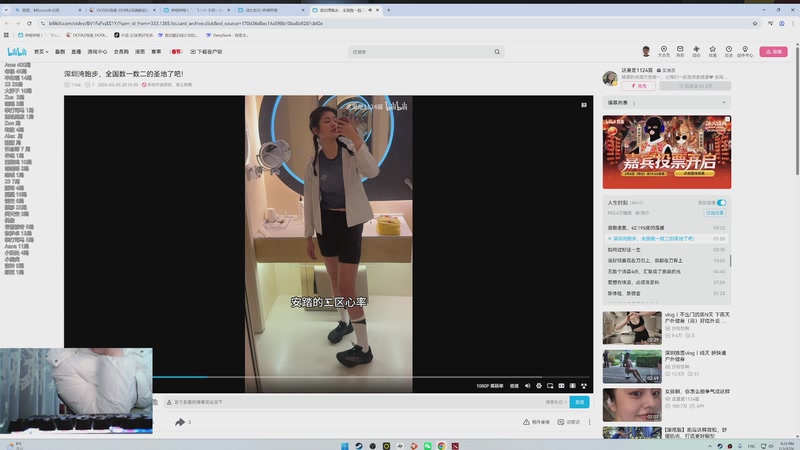Image resolution: width=800 pixels, height=450 pixels.
Task: Toggle the 自动连播 autoplay switch
Action: coord(721,203)
